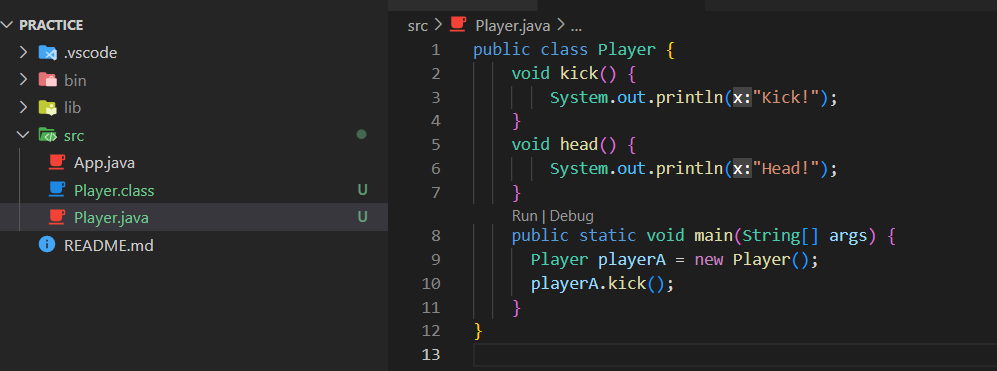Click println on line 6
Screen dimensions: 997x371
[x=689, y=169]
